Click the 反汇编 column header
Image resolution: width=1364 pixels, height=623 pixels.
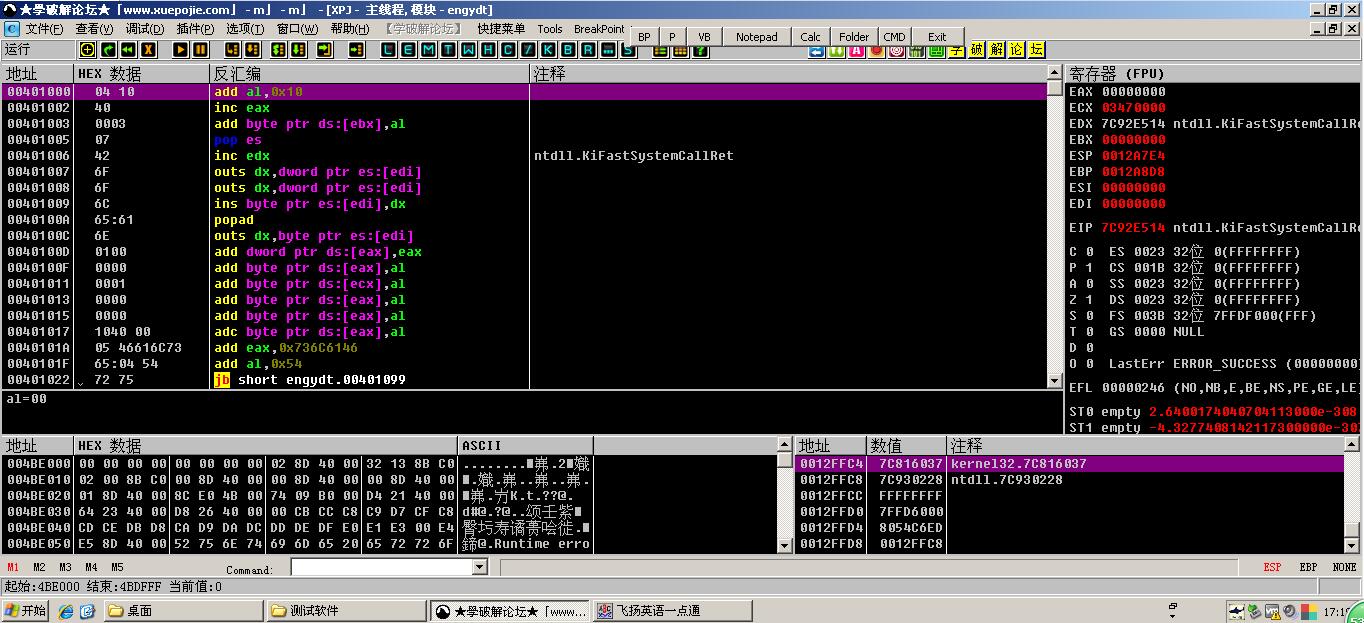[370, 73]
